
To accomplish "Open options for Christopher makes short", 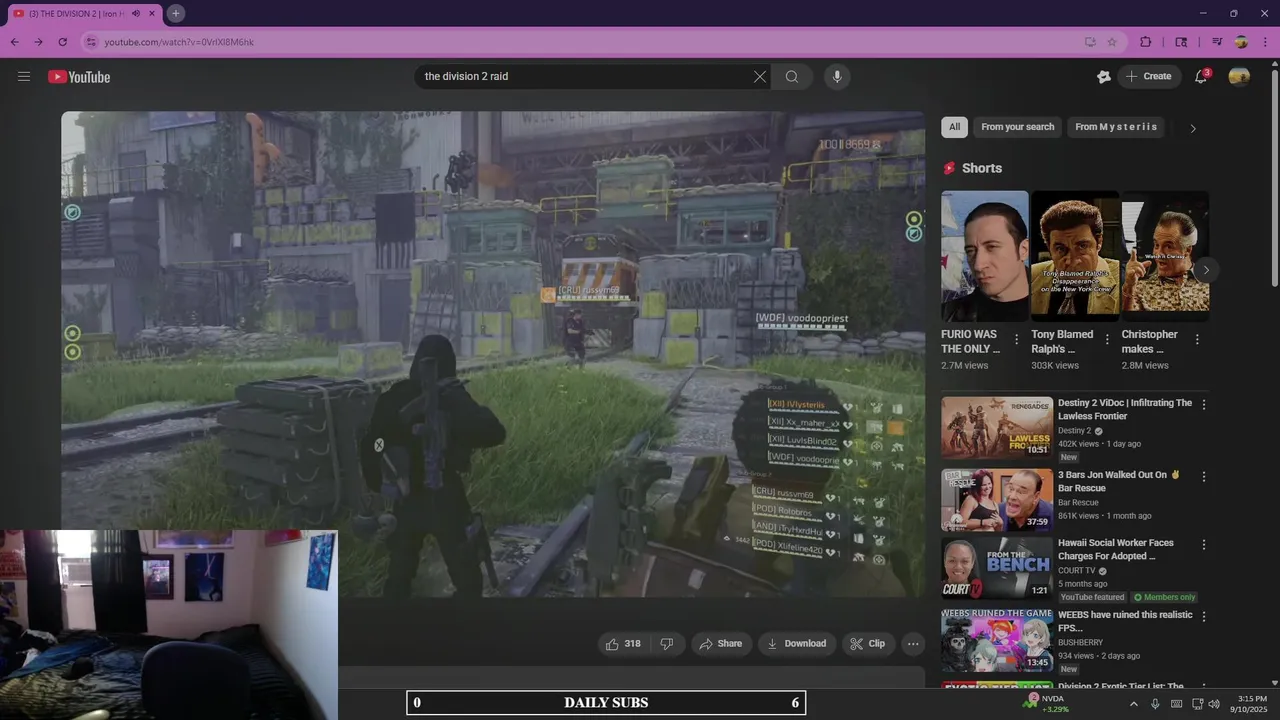I will click(x=1197, y=340).
